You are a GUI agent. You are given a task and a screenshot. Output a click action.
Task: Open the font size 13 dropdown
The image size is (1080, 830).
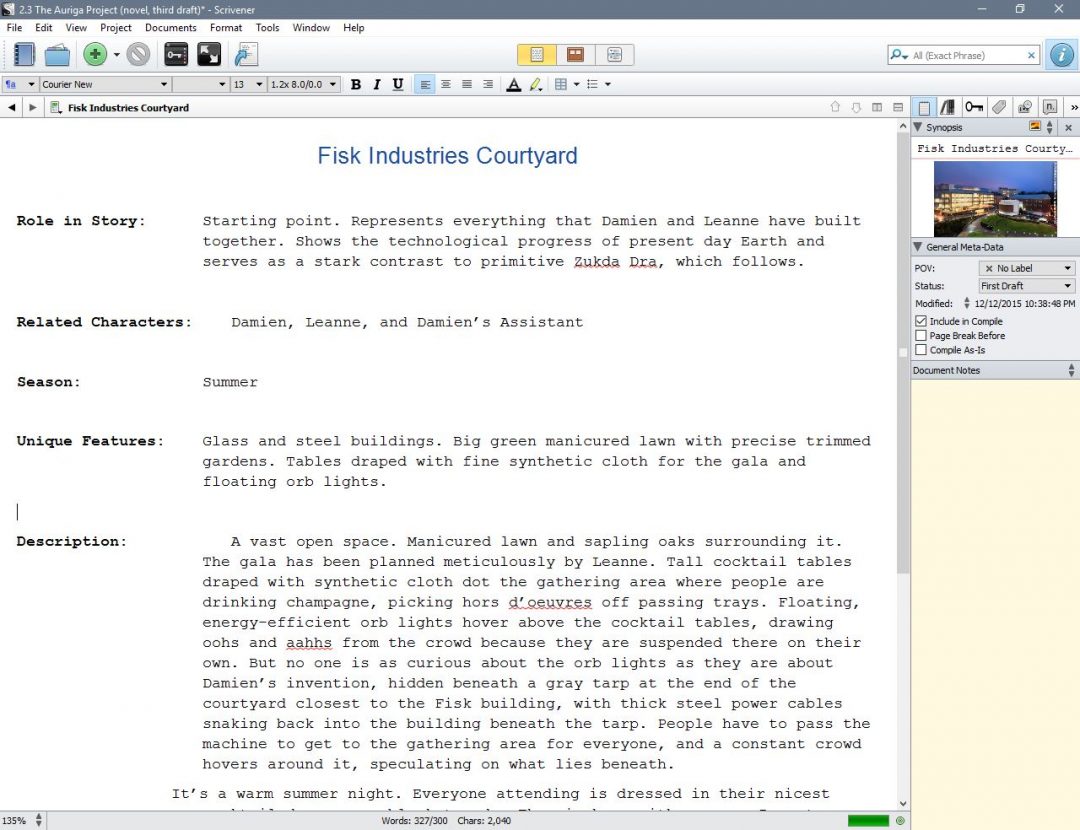pos(248,84)
